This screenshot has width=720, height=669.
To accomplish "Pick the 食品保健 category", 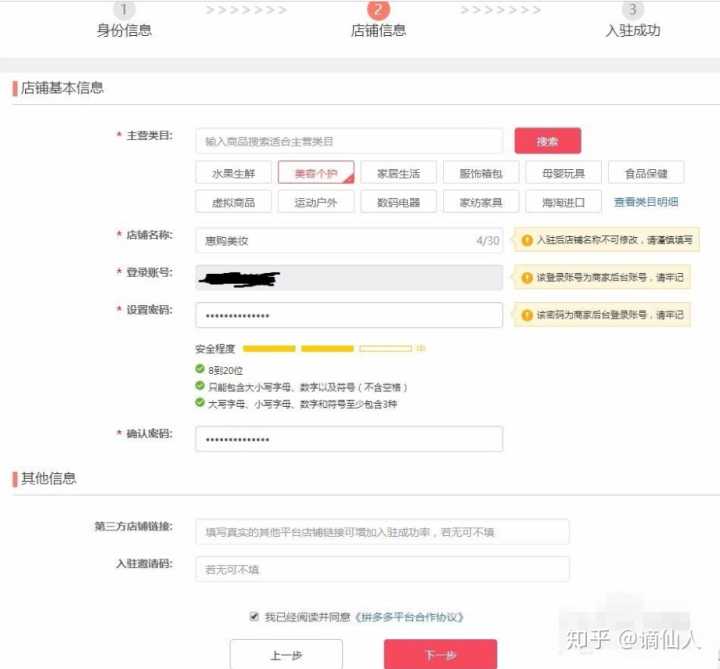I will point(646,173).
